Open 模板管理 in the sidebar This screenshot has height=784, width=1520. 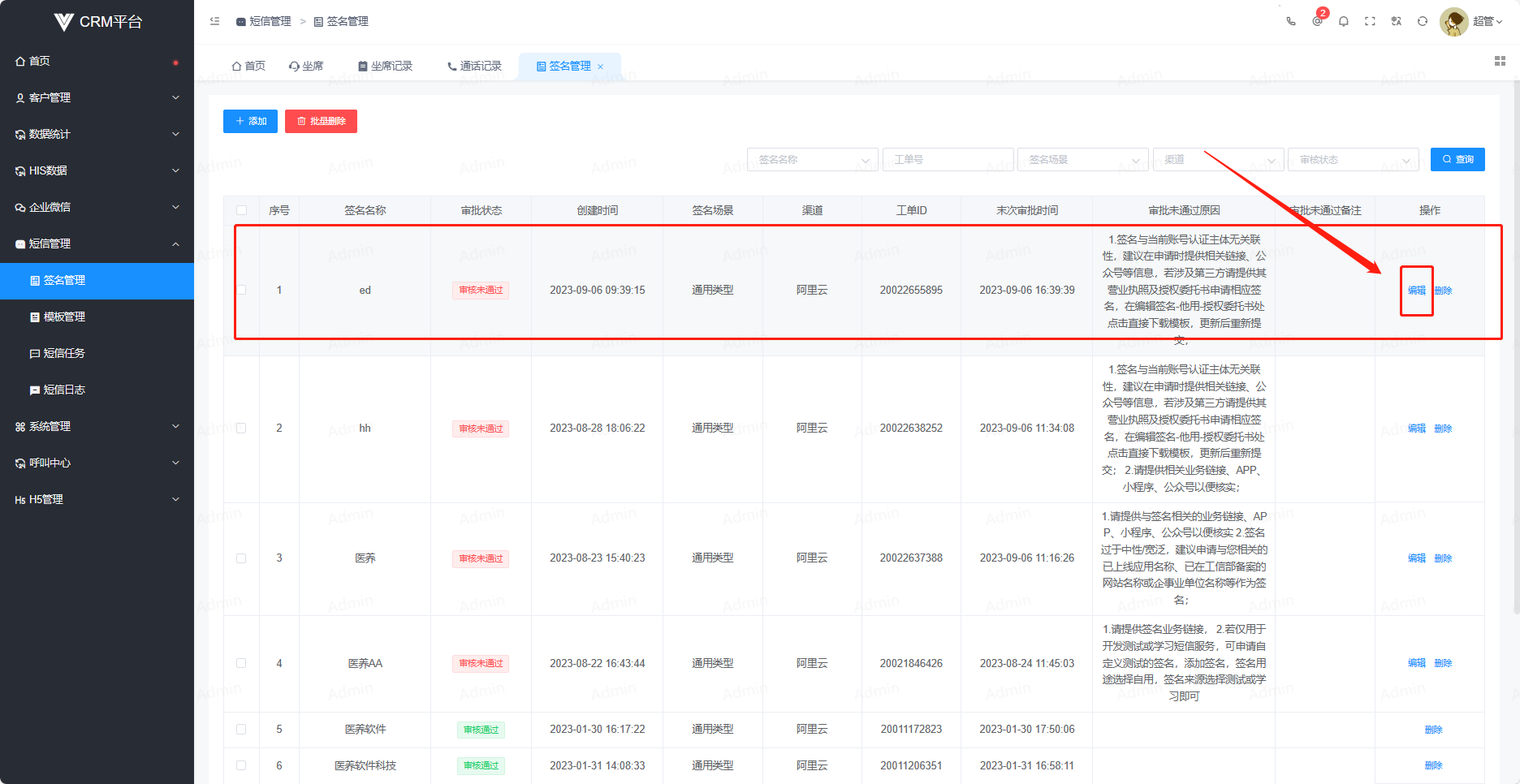[97, 317]
